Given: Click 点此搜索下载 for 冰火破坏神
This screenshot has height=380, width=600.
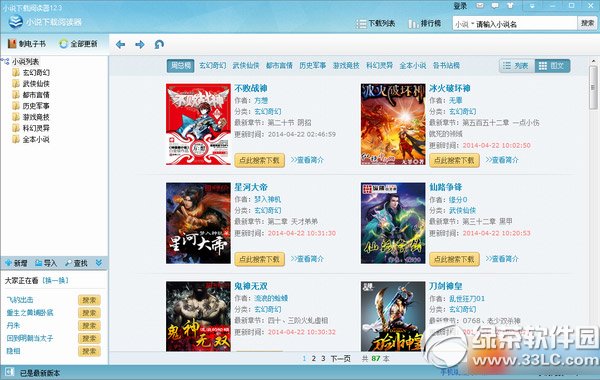Looking at the screenshot, I should pos(454,160).
